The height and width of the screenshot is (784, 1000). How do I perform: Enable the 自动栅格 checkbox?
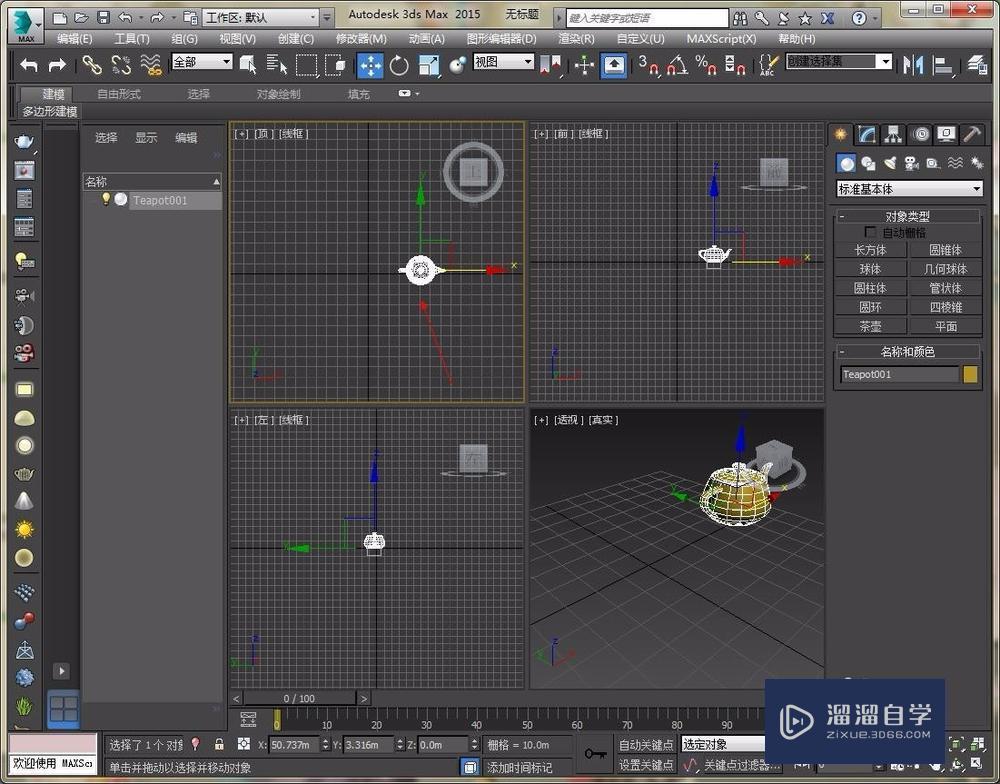click(x=869, y=232)
